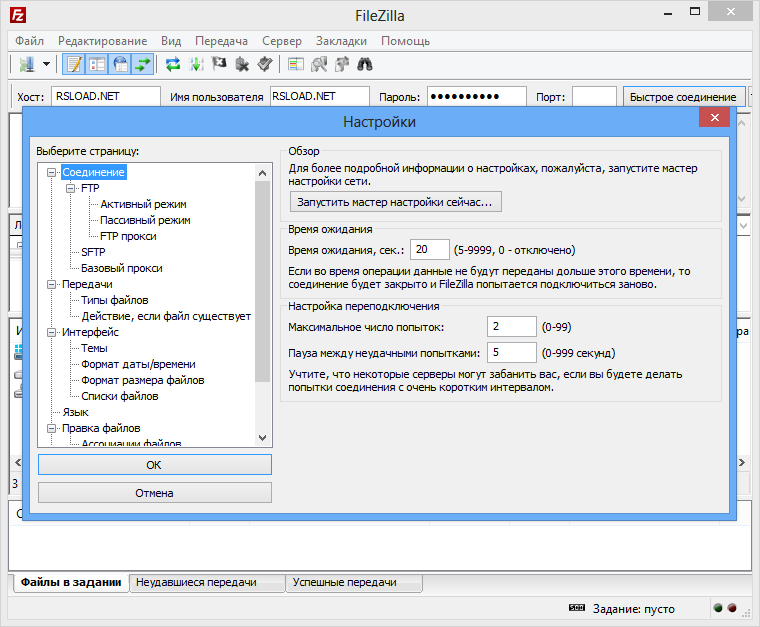
Task: Open the filename filters icon
Action: (x=296, y=64)
